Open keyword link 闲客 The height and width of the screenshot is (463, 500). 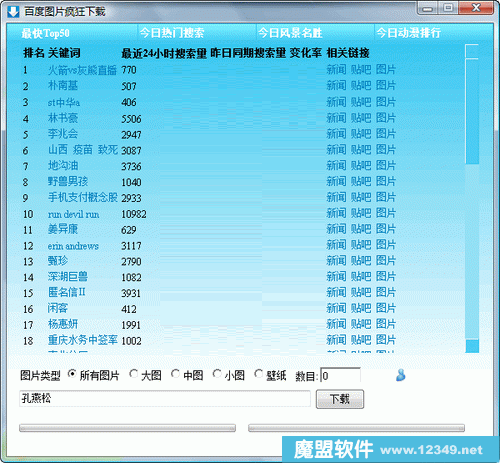click(x=58, y=308)
